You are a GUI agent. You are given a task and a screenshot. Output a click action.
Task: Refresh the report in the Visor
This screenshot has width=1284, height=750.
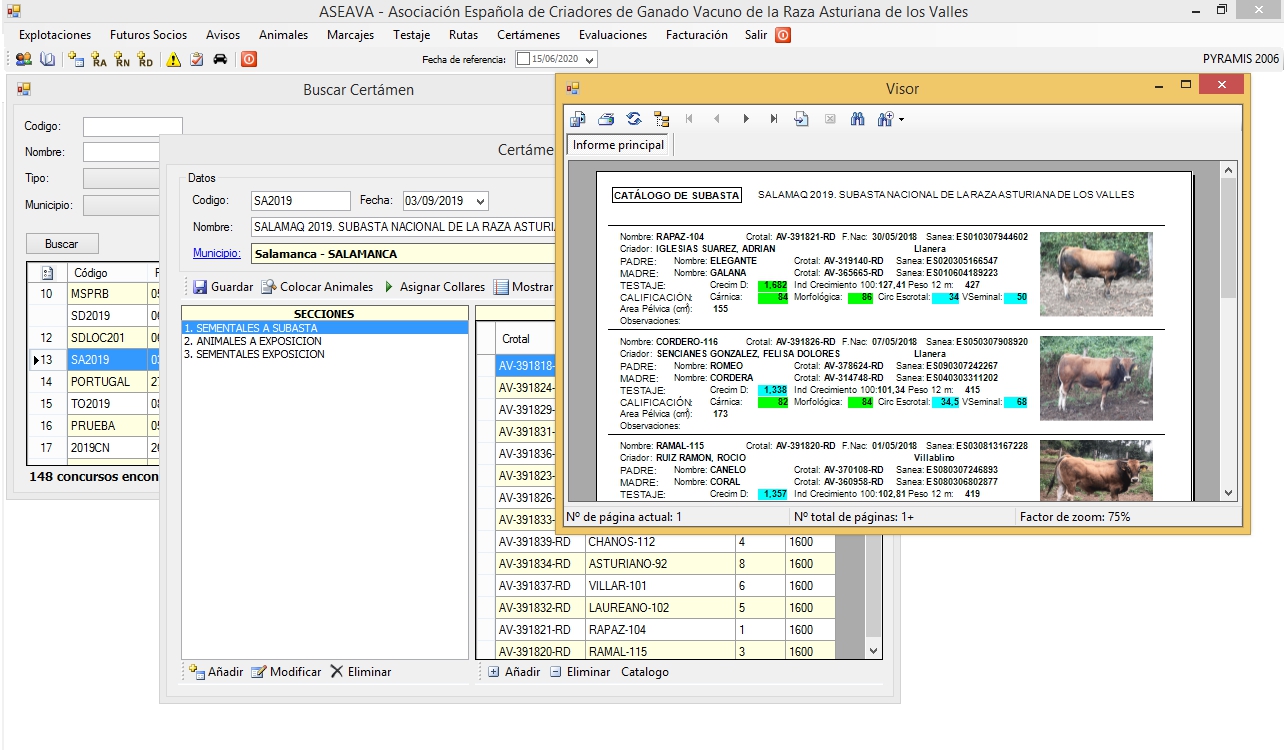pyautogui.click(x=634, y=119)
